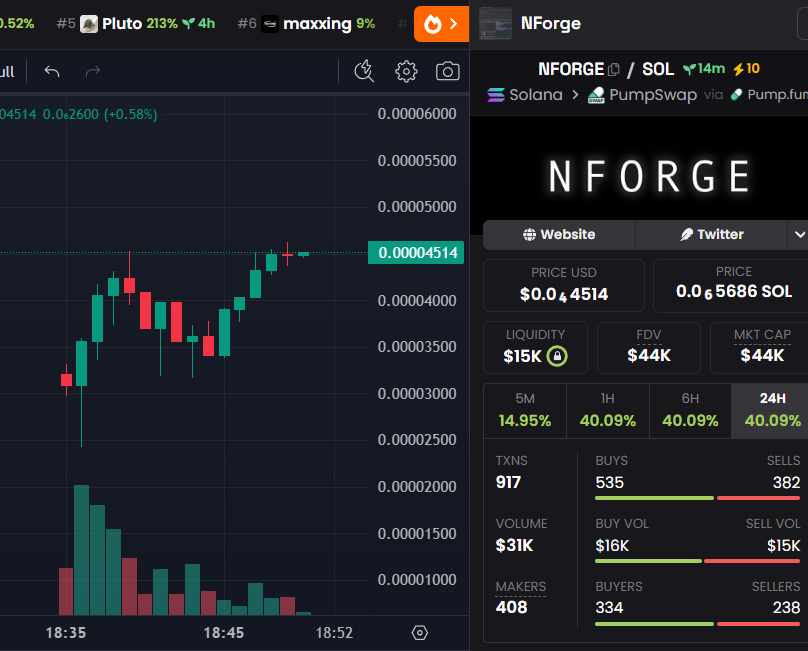This screenshot has height=651, width=808.
Task: Open the NFORGE token Website
Action: pyautogui.click(x=559, y=234)
